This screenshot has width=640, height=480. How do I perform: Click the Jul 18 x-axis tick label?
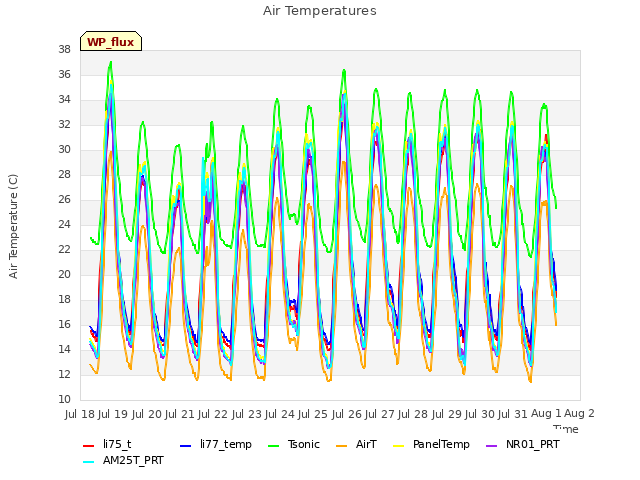coord(80,414)
